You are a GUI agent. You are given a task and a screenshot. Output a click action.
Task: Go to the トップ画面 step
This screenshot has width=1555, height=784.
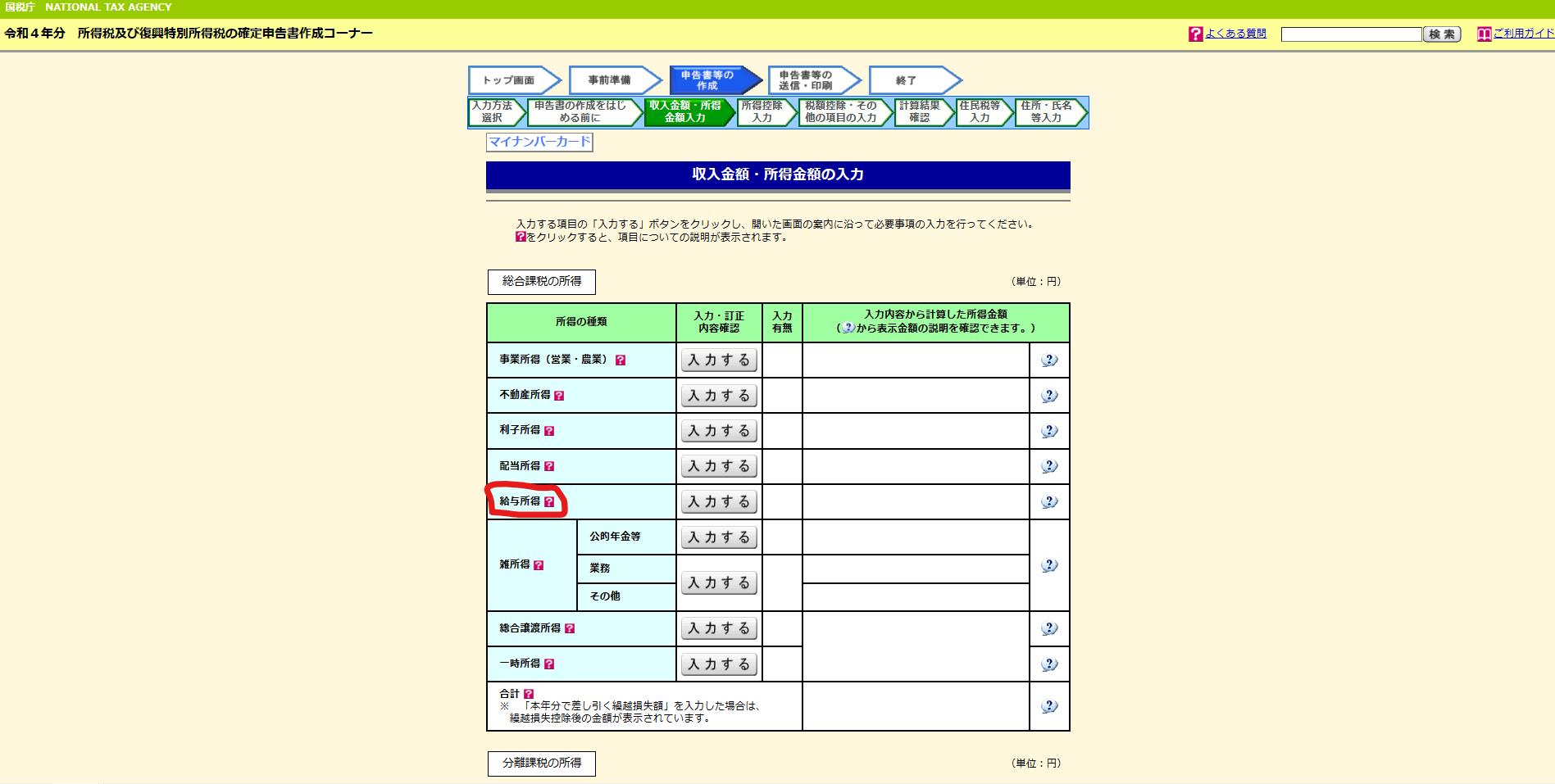point(514,80)
